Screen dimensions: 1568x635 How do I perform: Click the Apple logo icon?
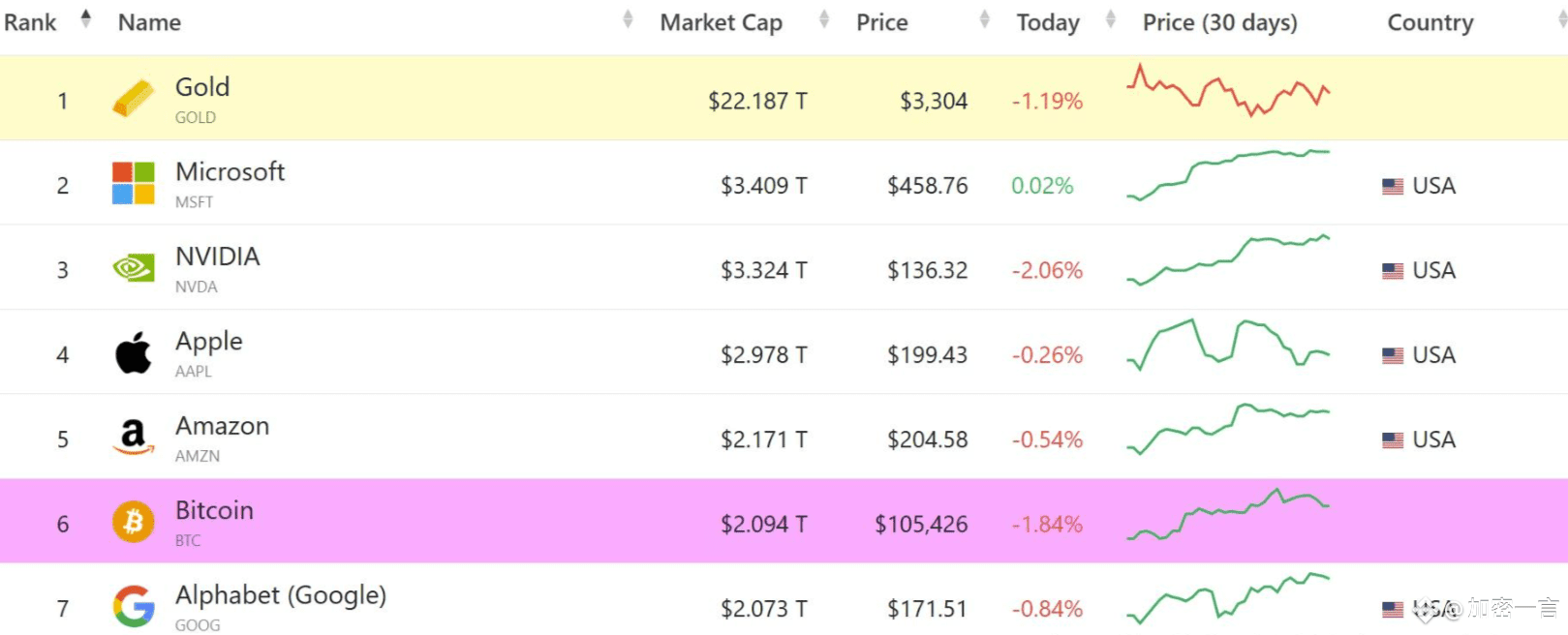134,353
